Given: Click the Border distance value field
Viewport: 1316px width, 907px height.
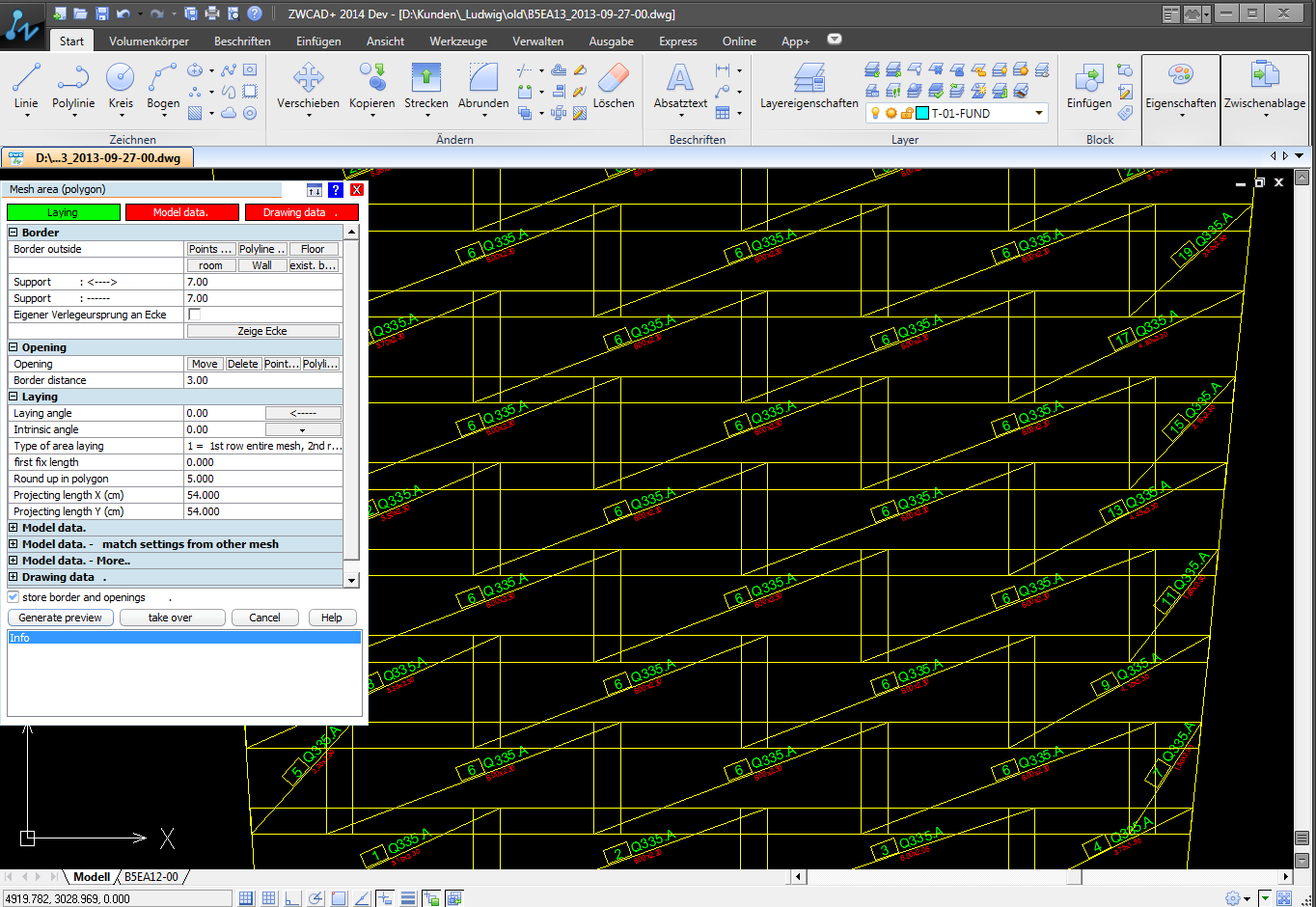Looking at the screenshot, I should click(x=263, y=380).
